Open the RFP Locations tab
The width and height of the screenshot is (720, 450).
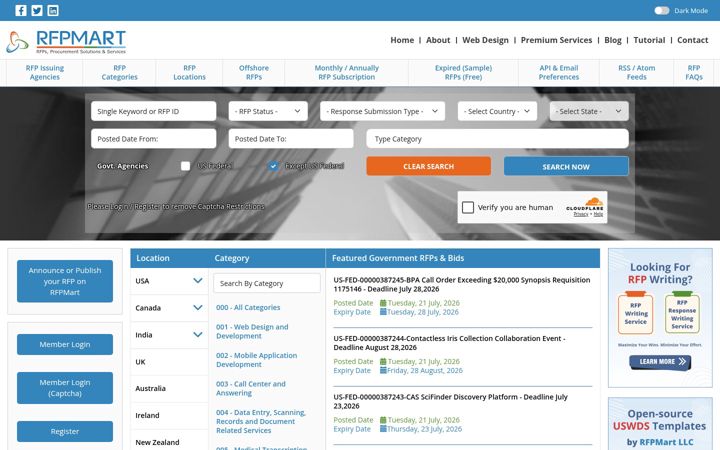point(190,73)
